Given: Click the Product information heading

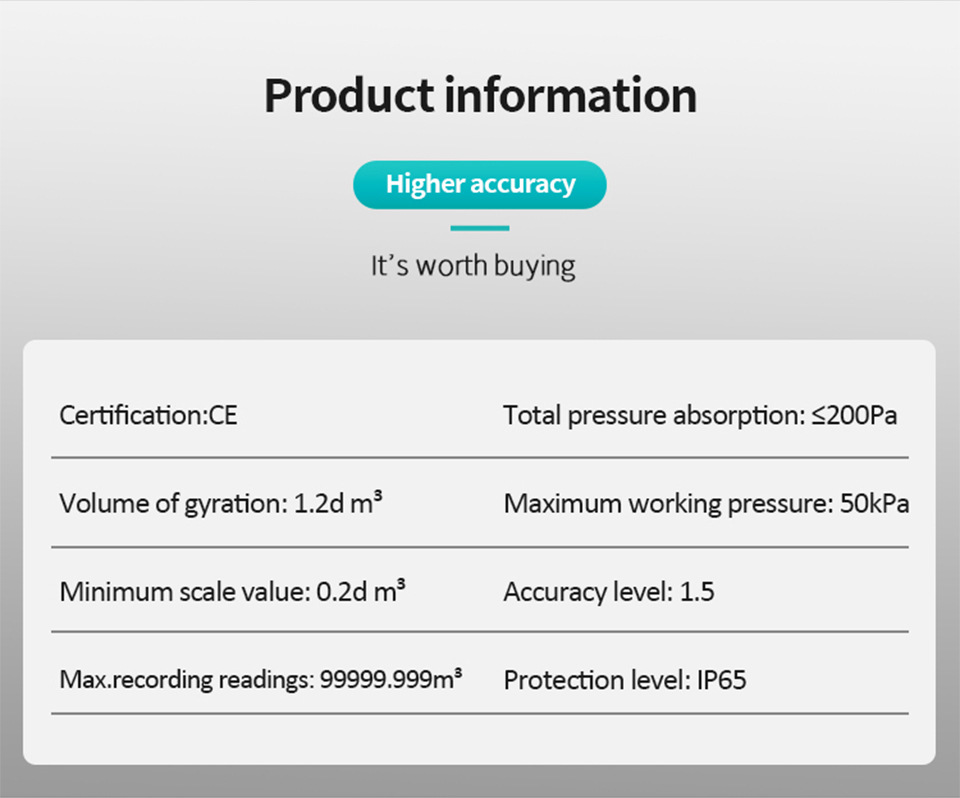Looking at the screenshot, I should click(x=480, y=95).
